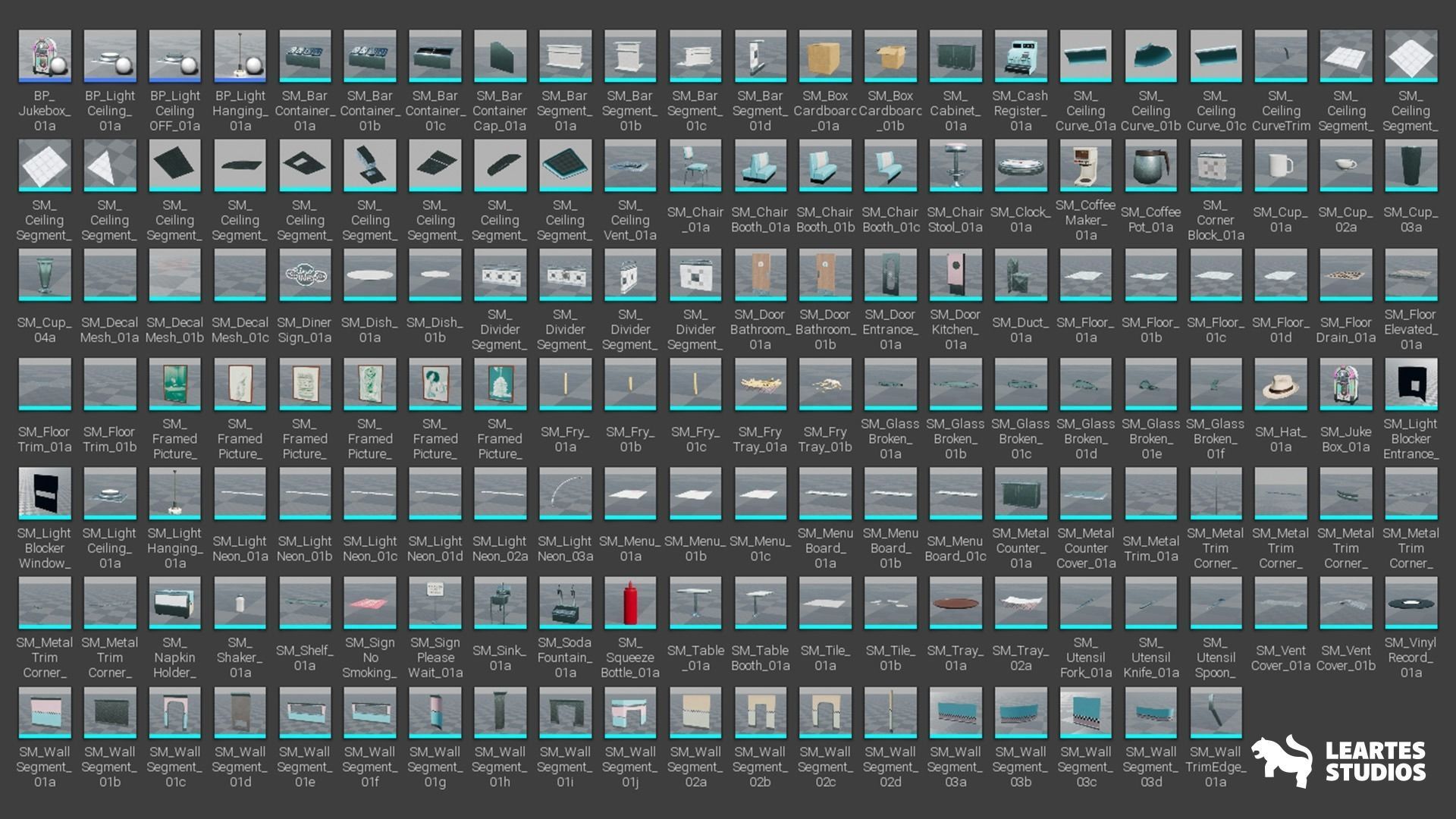Open the SM_CoffeeMaker_01a asset
The image size is (1456, 819).
point(1086,165)
